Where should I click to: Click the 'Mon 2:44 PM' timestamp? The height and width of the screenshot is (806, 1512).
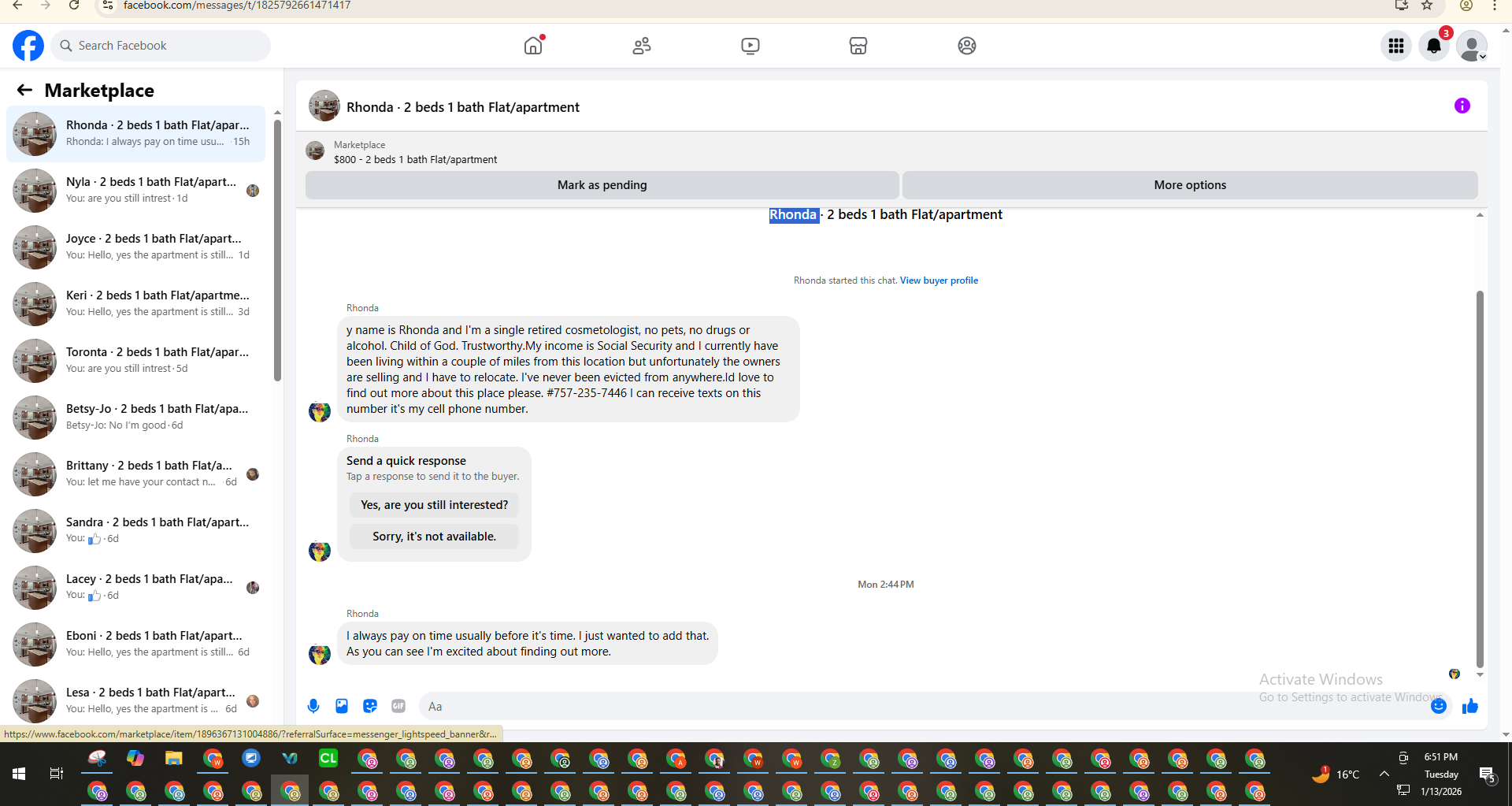coord(886,585)
